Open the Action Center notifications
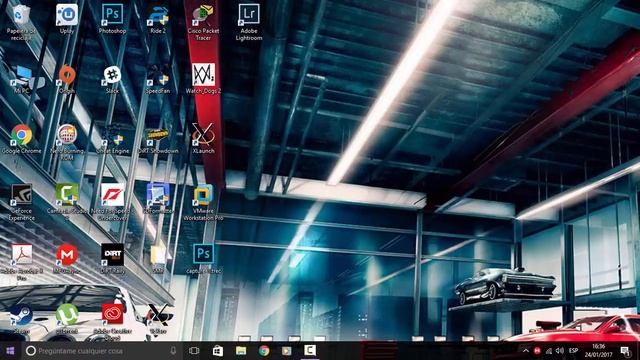This screenshot has height=360, width=640. click(625, 351)
